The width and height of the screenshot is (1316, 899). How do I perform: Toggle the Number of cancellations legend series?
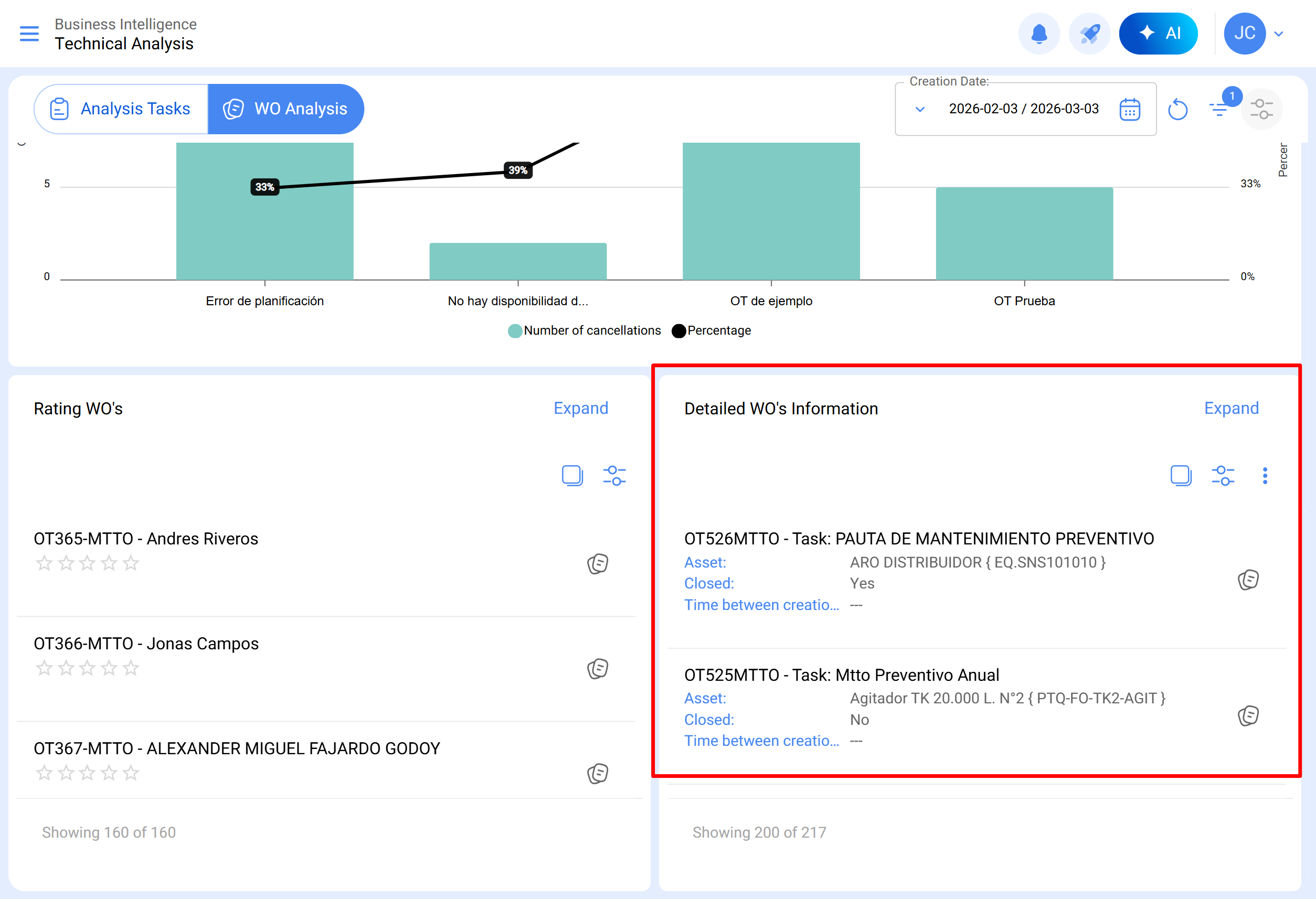coord(584,330)
